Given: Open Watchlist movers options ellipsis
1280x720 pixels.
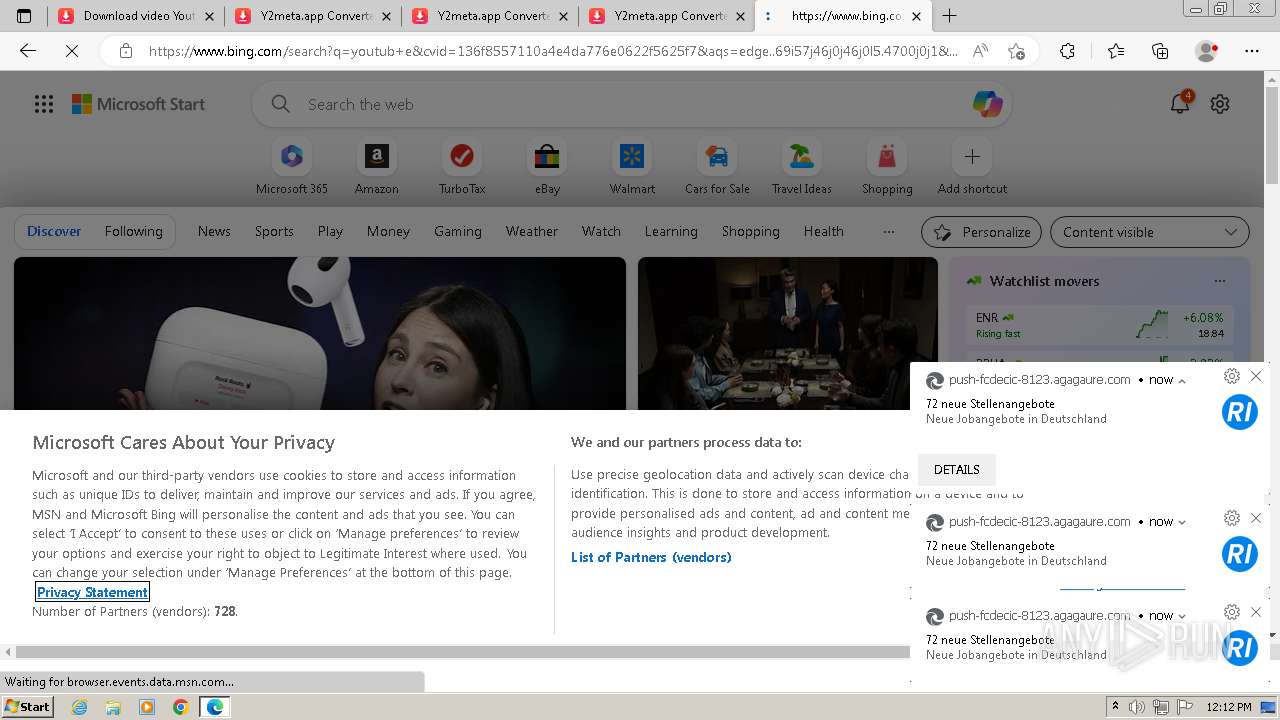Looking at the screenshot, I should coord(1219,281).
